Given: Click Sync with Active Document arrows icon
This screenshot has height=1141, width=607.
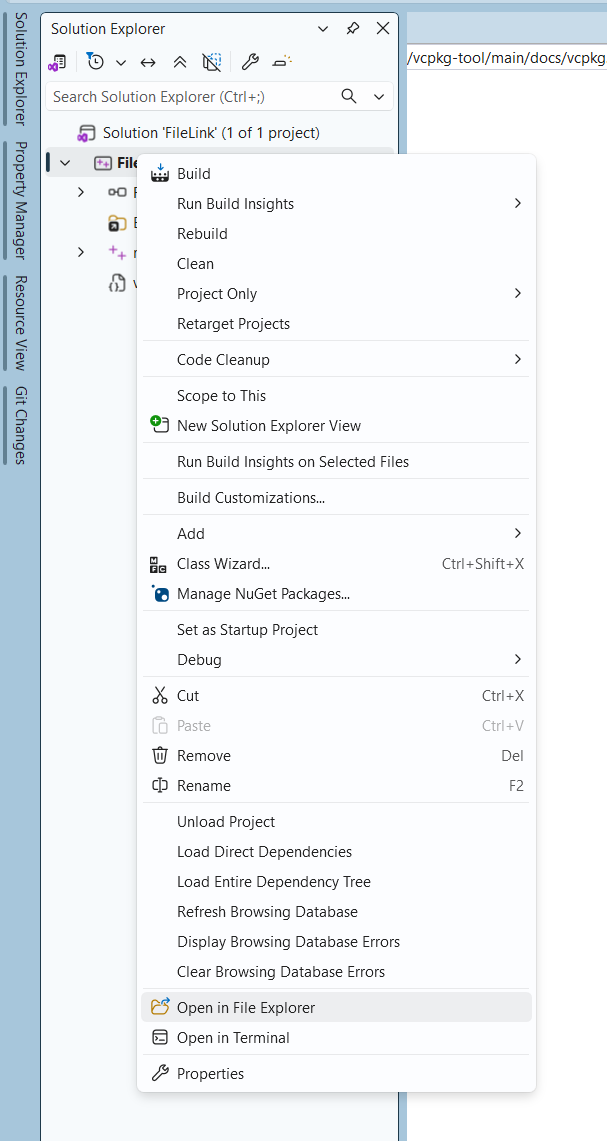Looking at the screenshot, I should coord(148,63).
